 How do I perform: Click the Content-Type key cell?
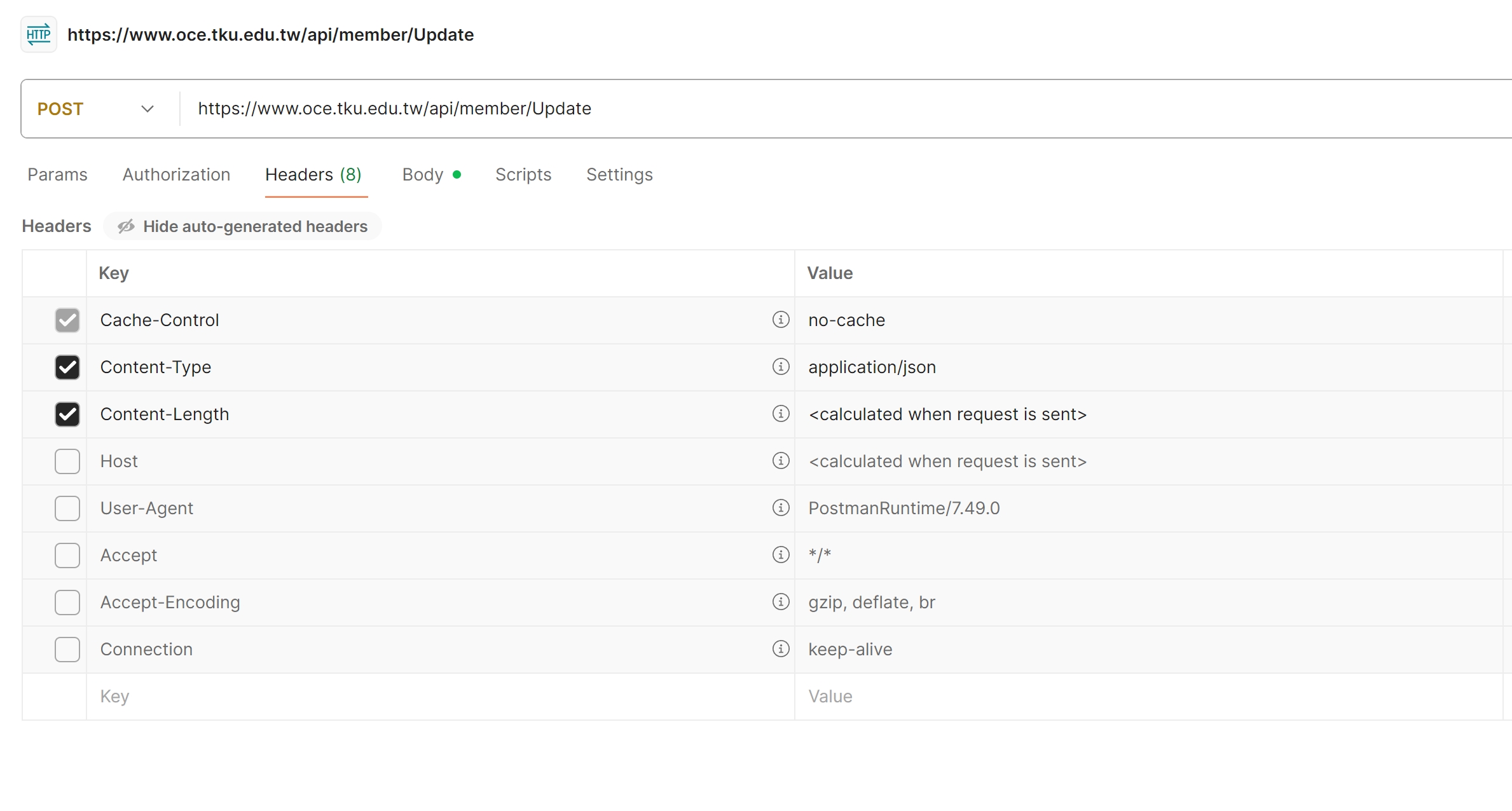440,367
